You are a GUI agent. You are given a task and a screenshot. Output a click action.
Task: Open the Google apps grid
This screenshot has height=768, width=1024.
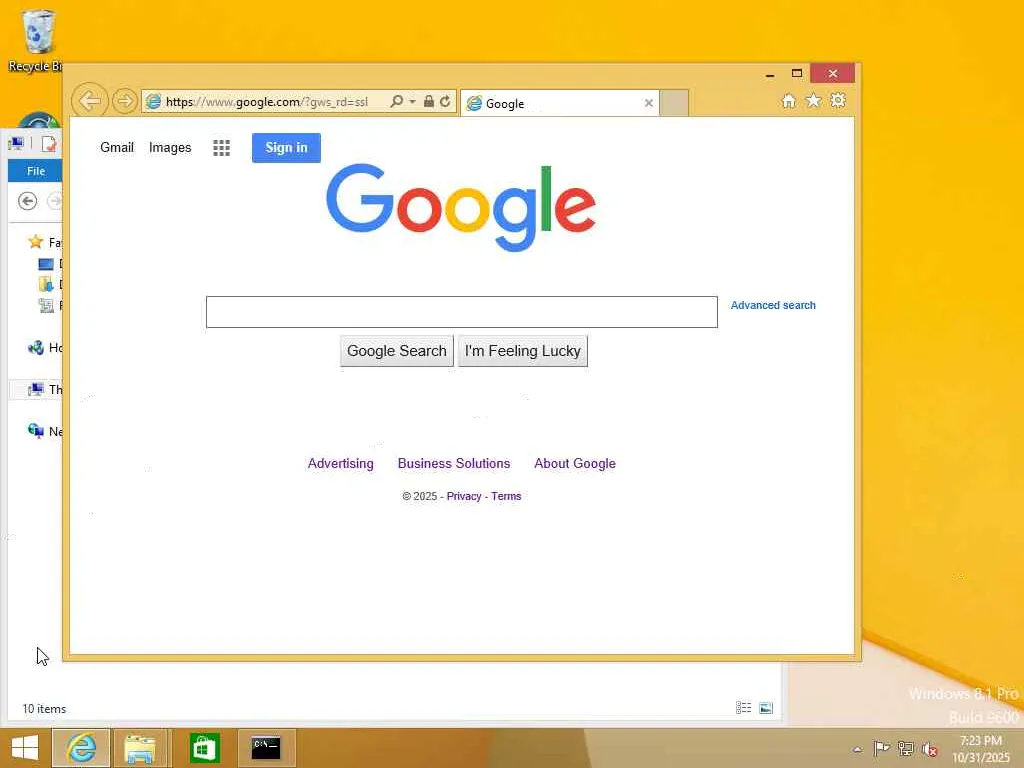[x=221, y=148]
